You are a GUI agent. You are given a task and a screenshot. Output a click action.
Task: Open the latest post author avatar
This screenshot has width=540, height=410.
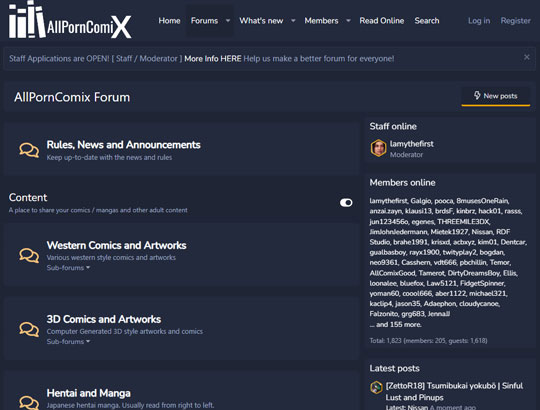(376, 387)
